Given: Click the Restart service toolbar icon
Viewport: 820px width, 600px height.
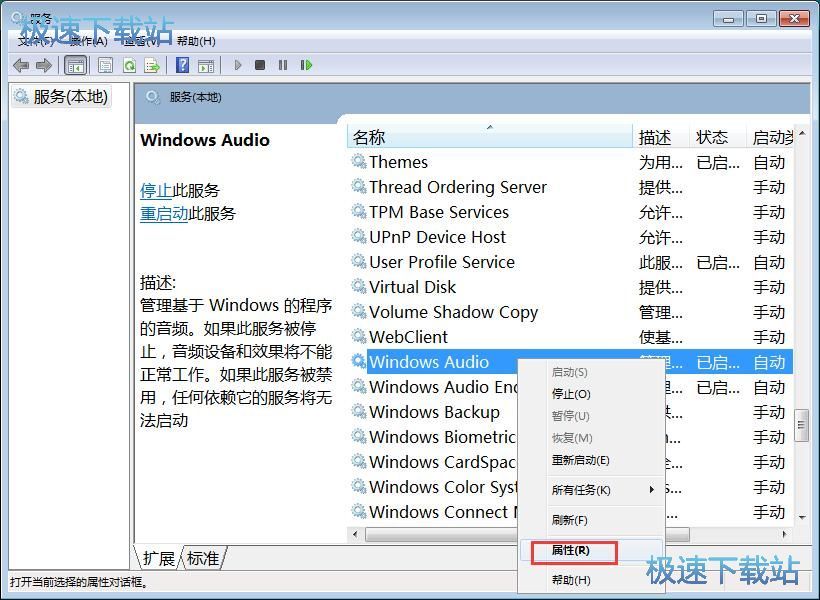Looking at the screenshot, I should (x=306, y=65).
